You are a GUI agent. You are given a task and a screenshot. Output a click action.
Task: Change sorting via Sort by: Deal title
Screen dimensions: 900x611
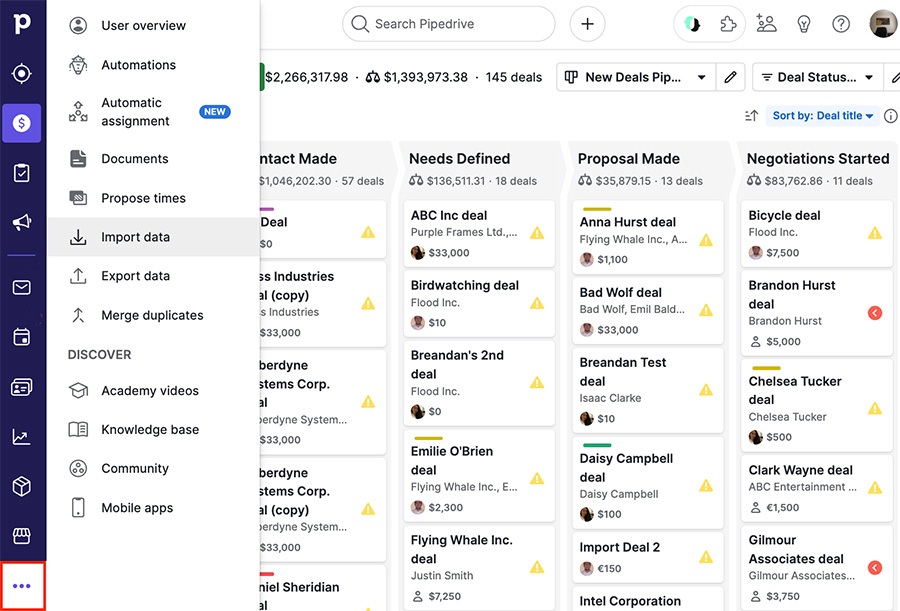point(821,115)
